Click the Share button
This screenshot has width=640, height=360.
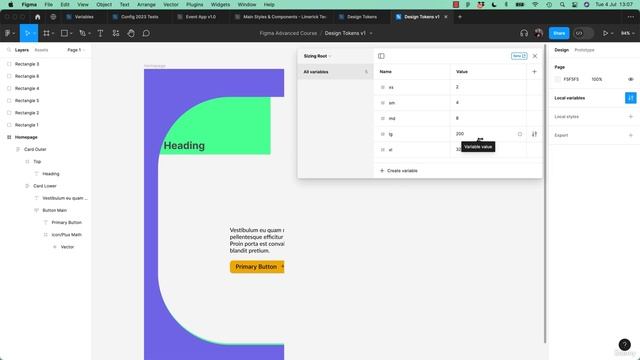[x=559, y=33]
